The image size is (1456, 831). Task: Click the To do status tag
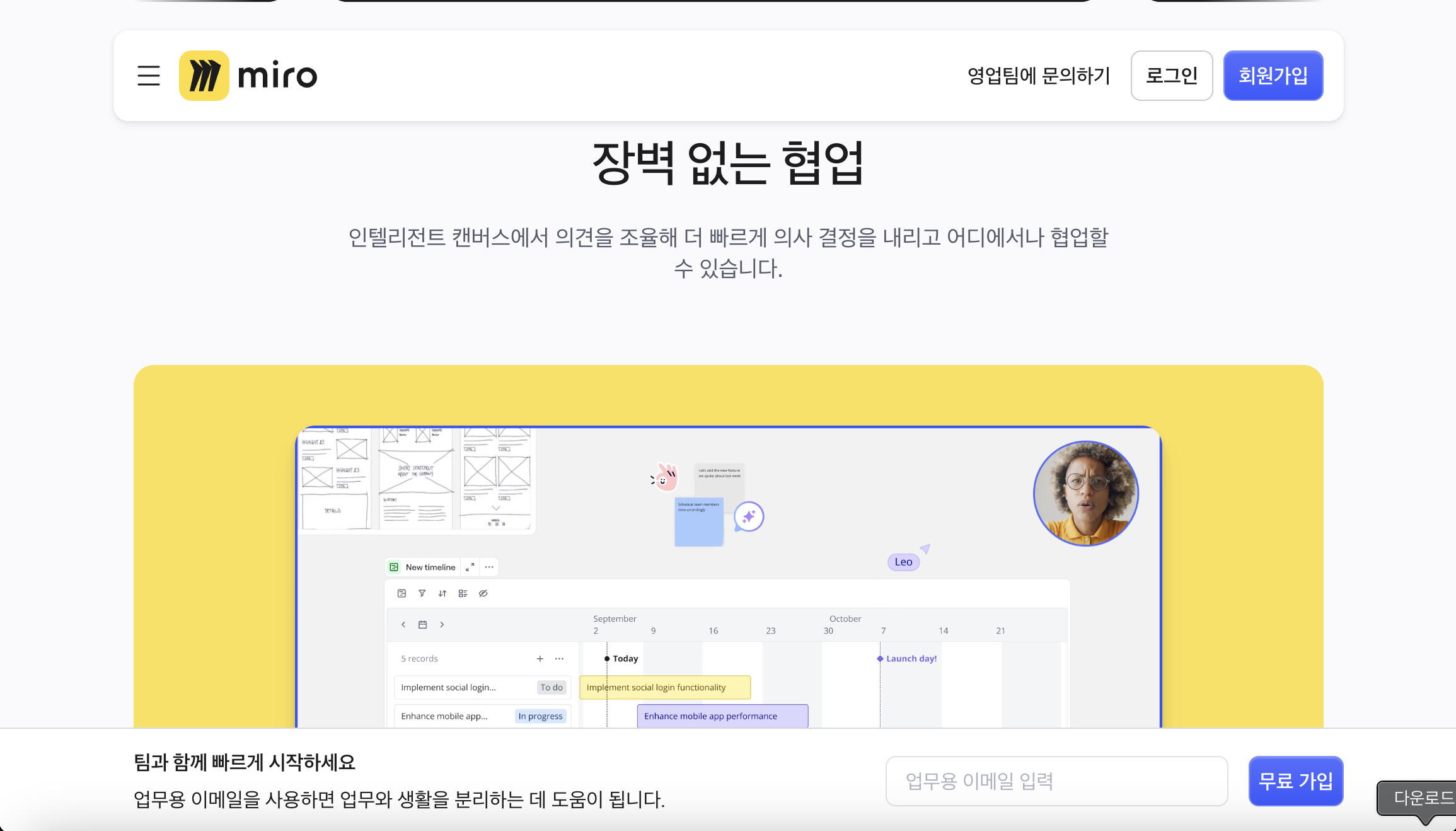pos(552,687)
